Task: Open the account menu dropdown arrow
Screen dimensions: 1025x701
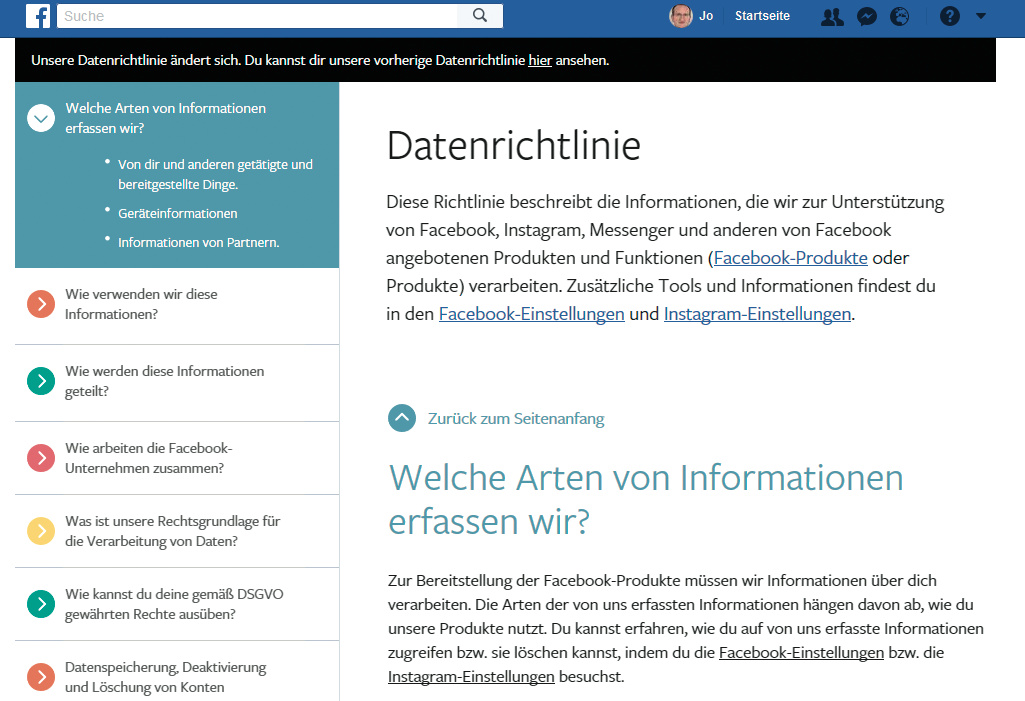Action: (x=980, y=16)
